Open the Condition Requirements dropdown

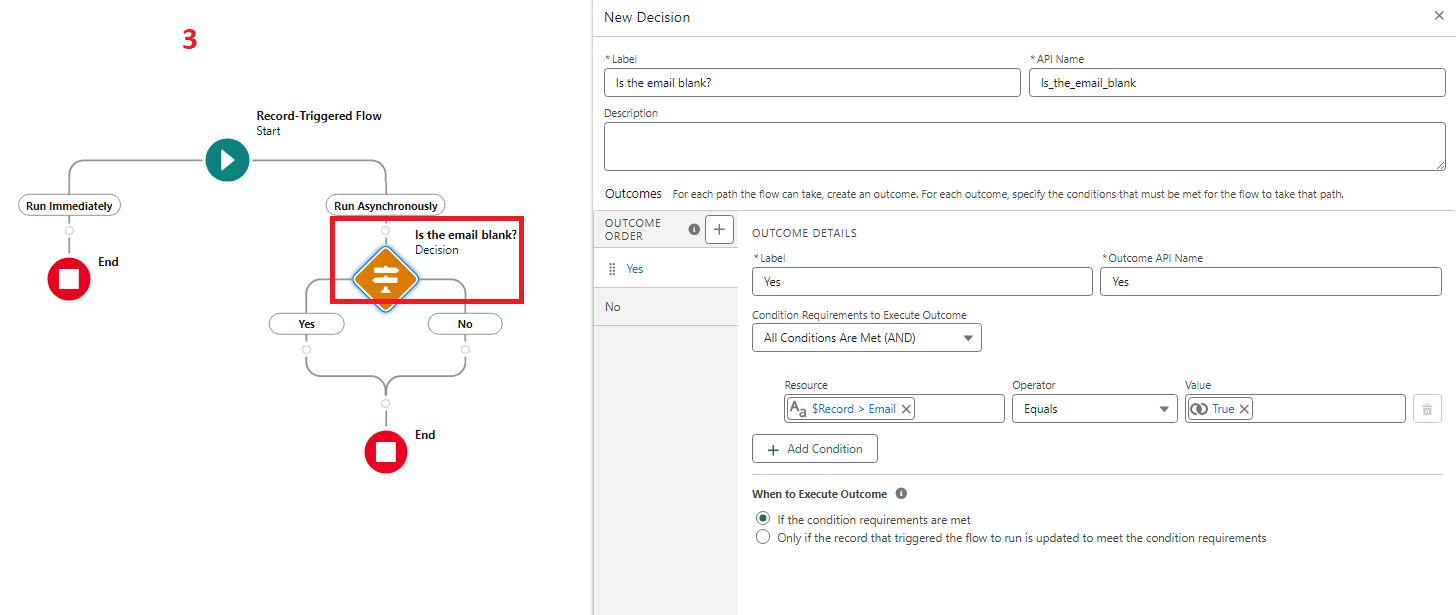866,338
